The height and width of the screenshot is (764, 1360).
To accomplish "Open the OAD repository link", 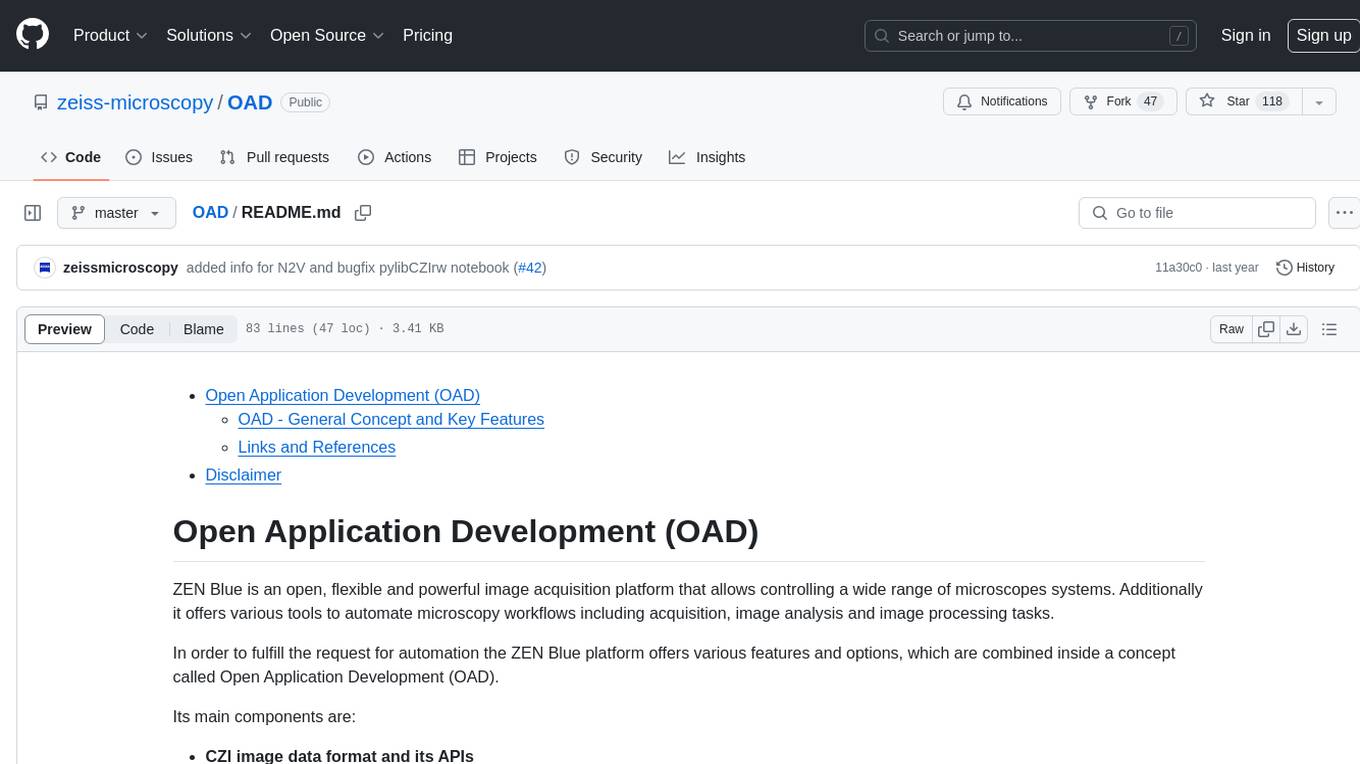I will (x=250, y=102).
